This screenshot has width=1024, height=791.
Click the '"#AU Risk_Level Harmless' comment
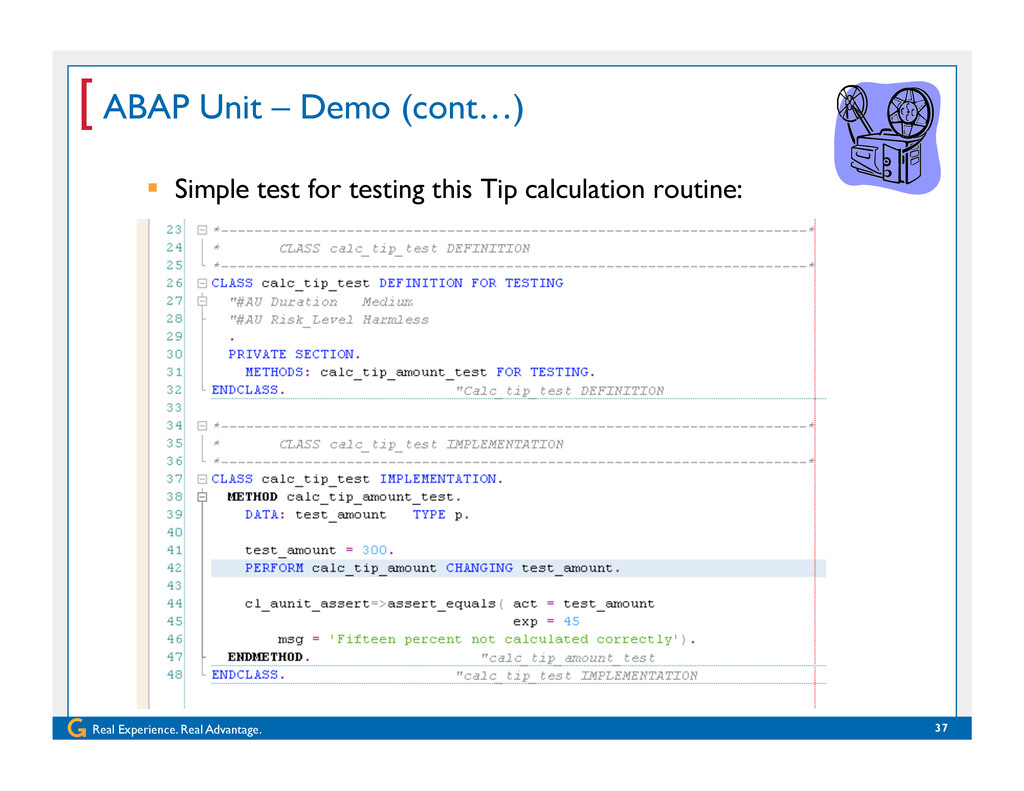[328, 320]
